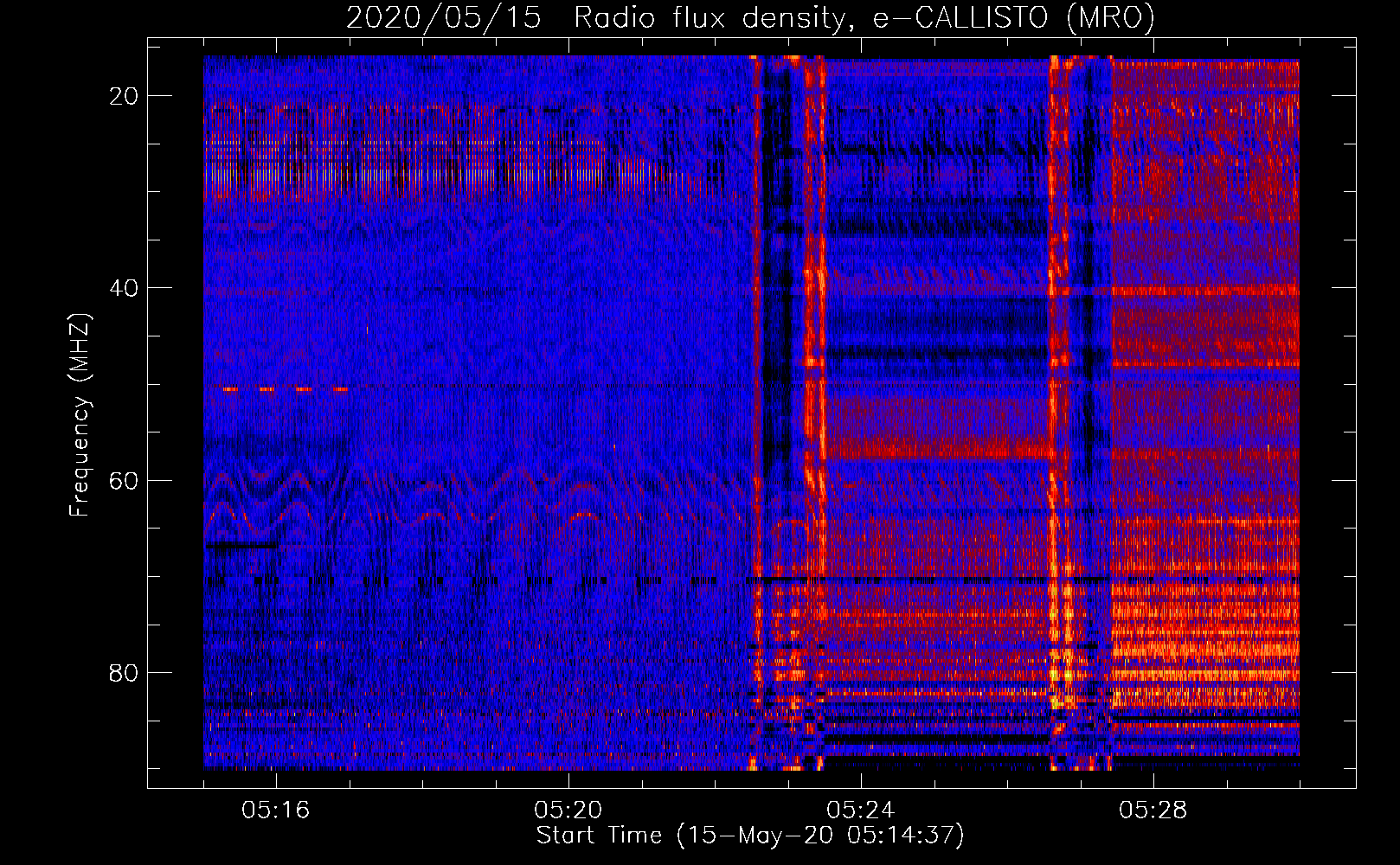
Task: Click the '05:24' time tick label
Action: click(x=861, y=811)
